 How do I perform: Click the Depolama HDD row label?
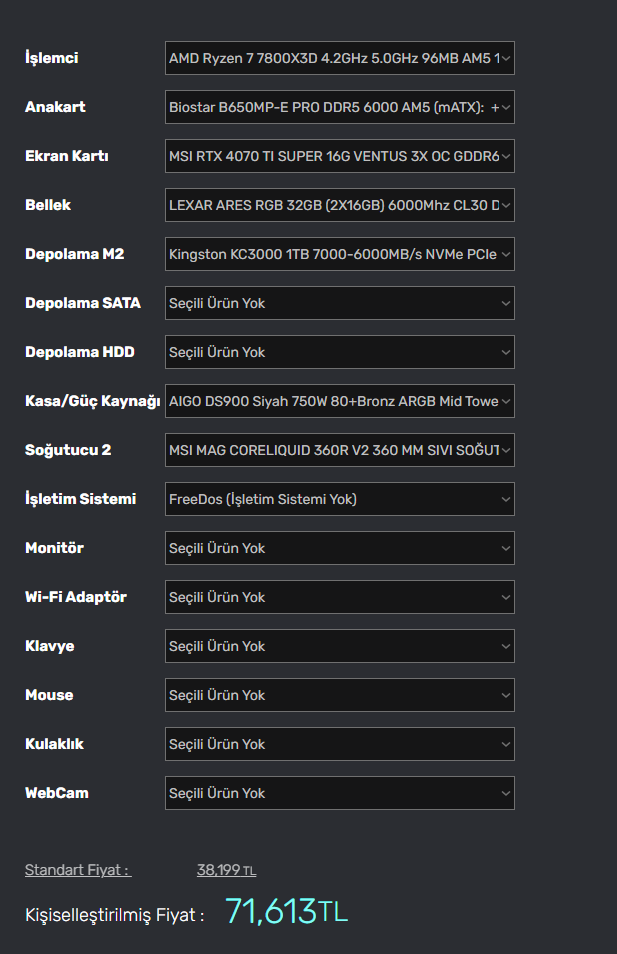click(80, 352)
